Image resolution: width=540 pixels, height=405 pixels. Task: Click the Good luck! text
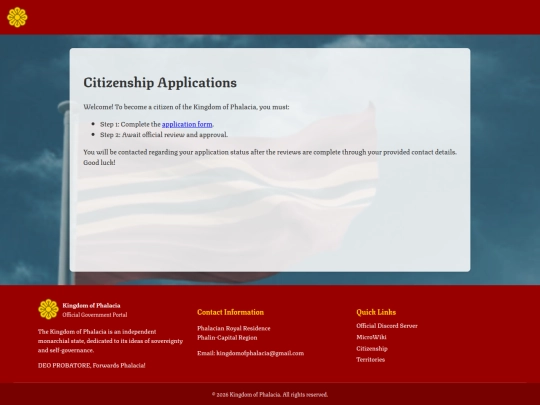[99, 163]
